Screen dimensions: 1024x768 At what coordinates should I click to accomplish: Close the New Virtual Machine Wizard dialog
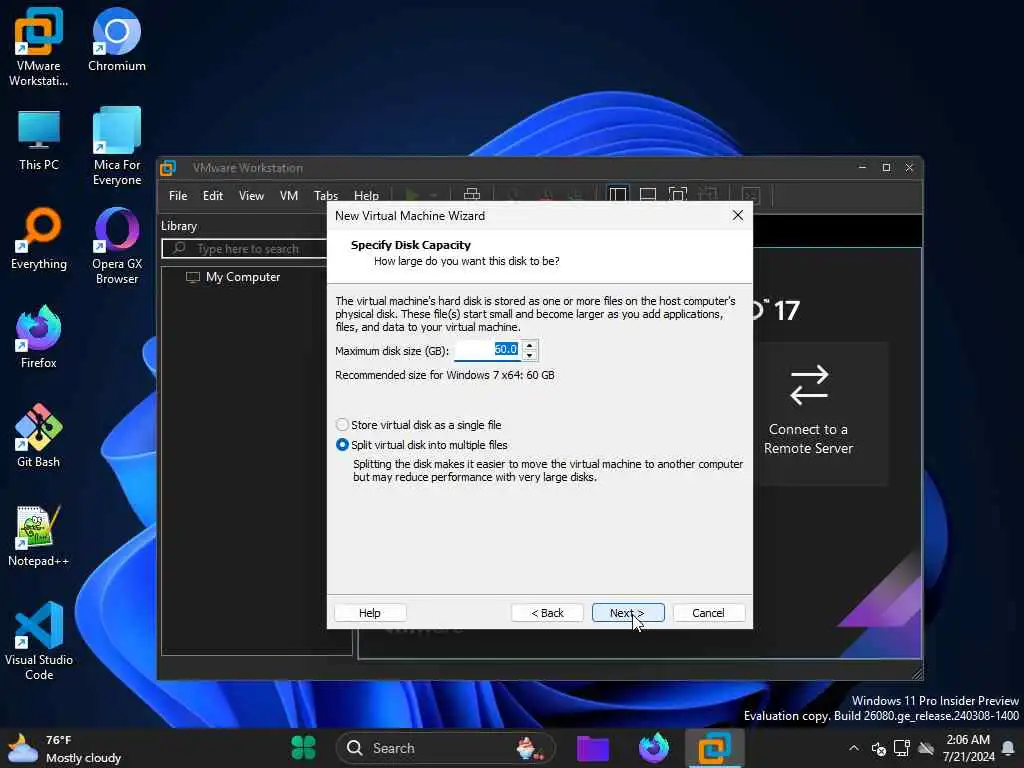pos(737,216)
